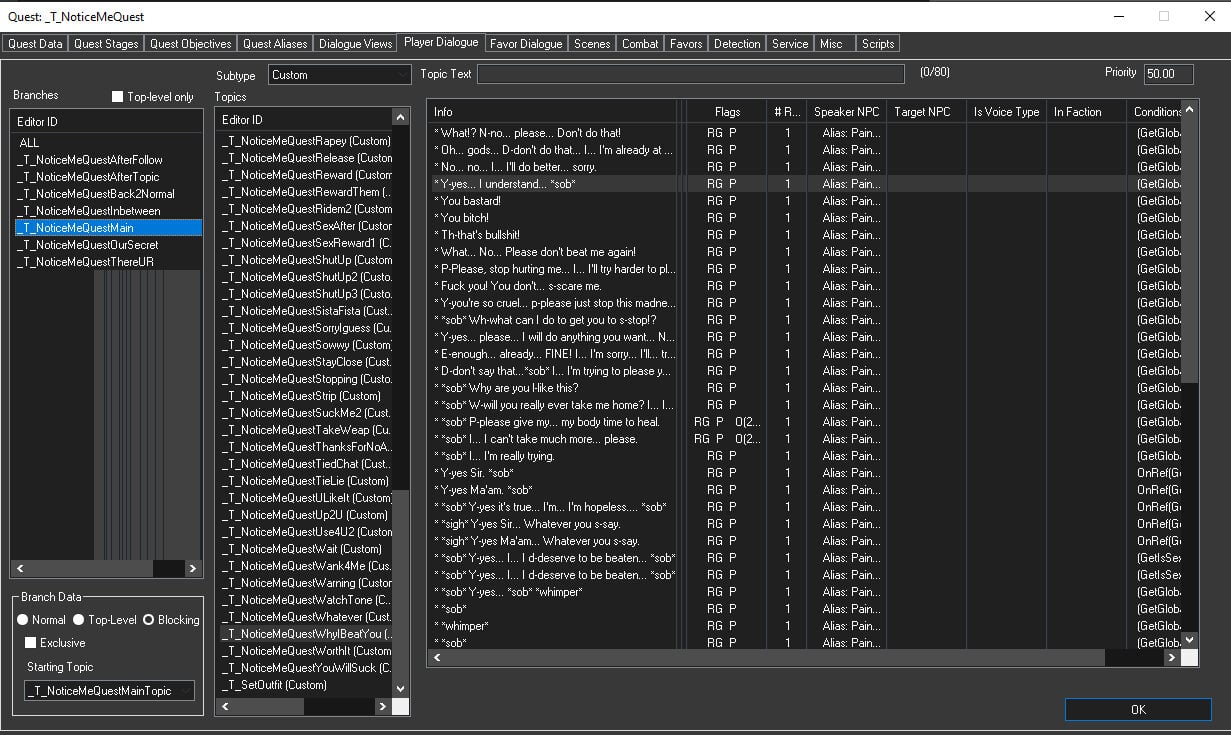Select info row 'You bastard!'

click(x=805, y=201)
